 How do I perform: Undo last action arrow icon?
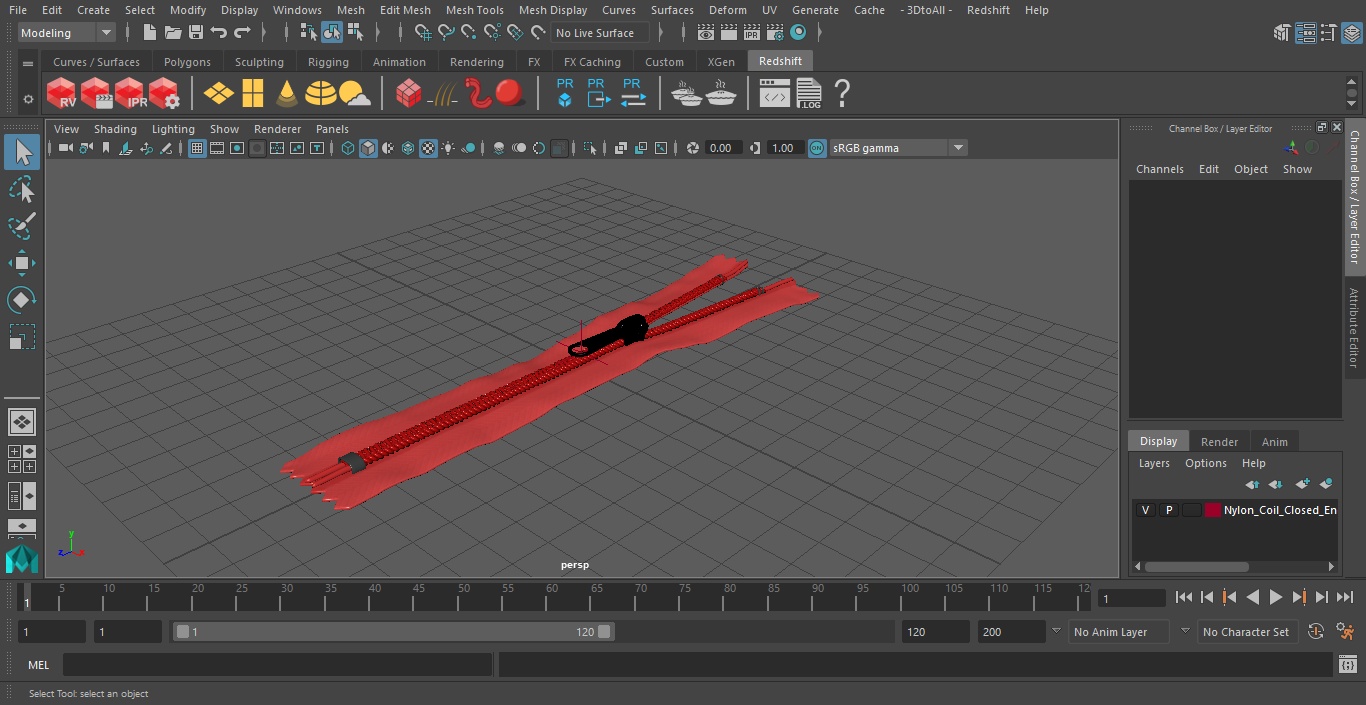(219, 33)
